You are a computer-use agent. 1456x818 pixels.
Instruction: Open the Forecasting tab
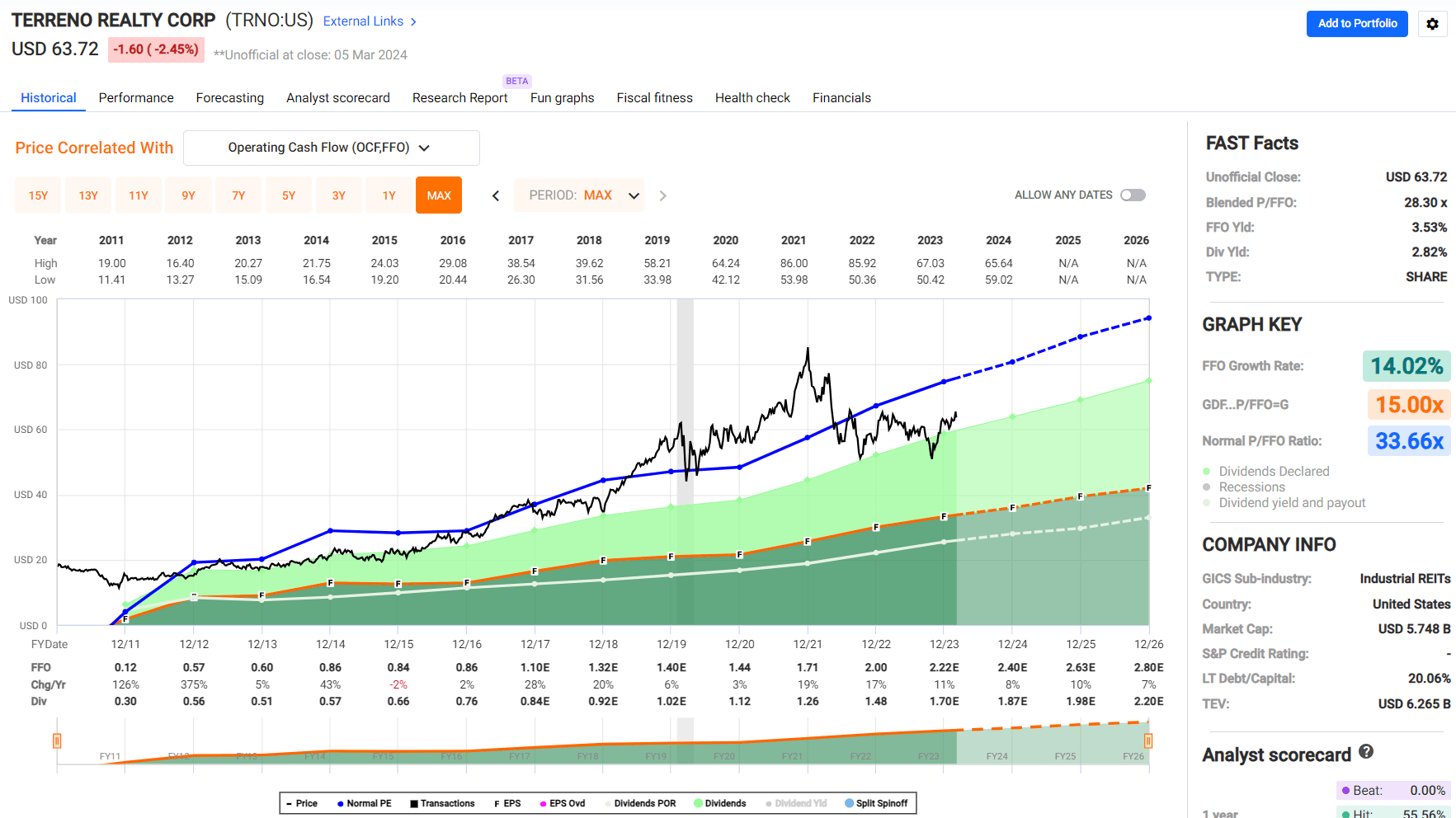(230, 97)
